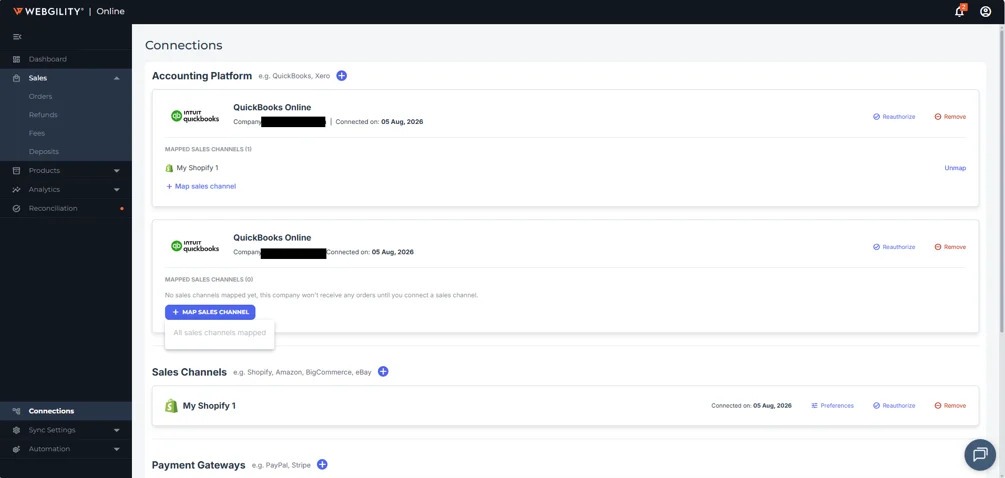Add a payment gateway plus icon
The image size is (1005, 478).
tap(322, 465)
